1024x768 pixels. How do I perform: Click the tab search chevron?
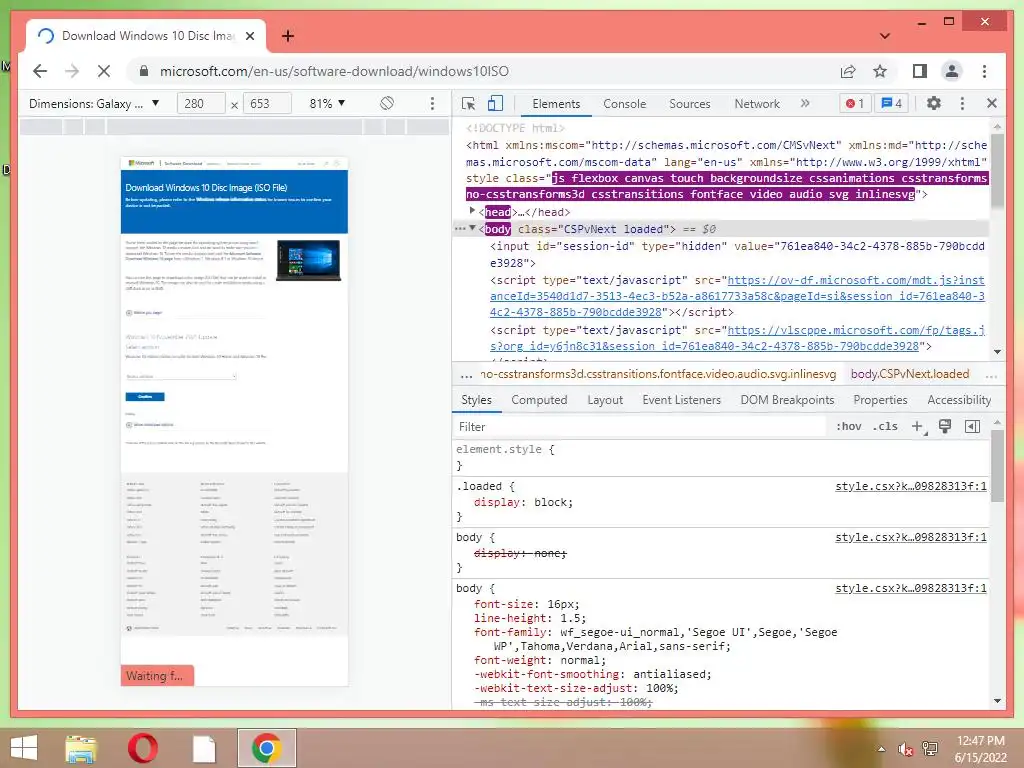point(884,36)
